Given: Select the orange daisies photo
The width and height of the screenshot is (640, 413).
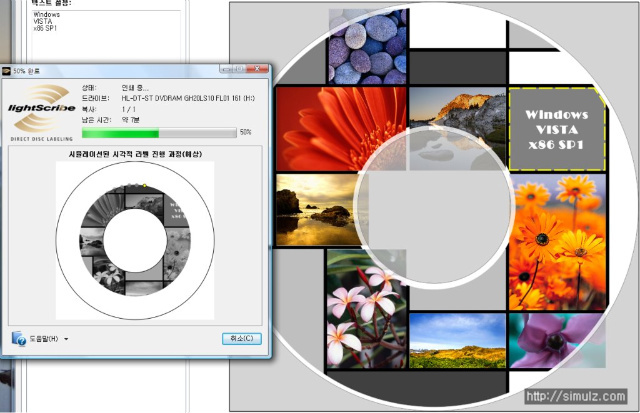Looking at the screenshot, I should (x=558, y=242).
